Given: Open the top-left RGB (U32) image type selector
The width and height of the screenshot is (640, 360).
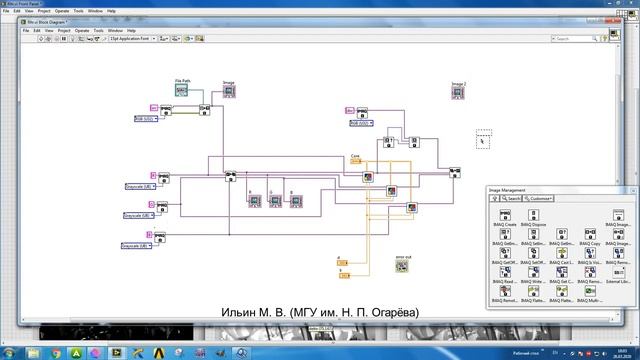Looking at the screenshot, I should tap(146, 119).
